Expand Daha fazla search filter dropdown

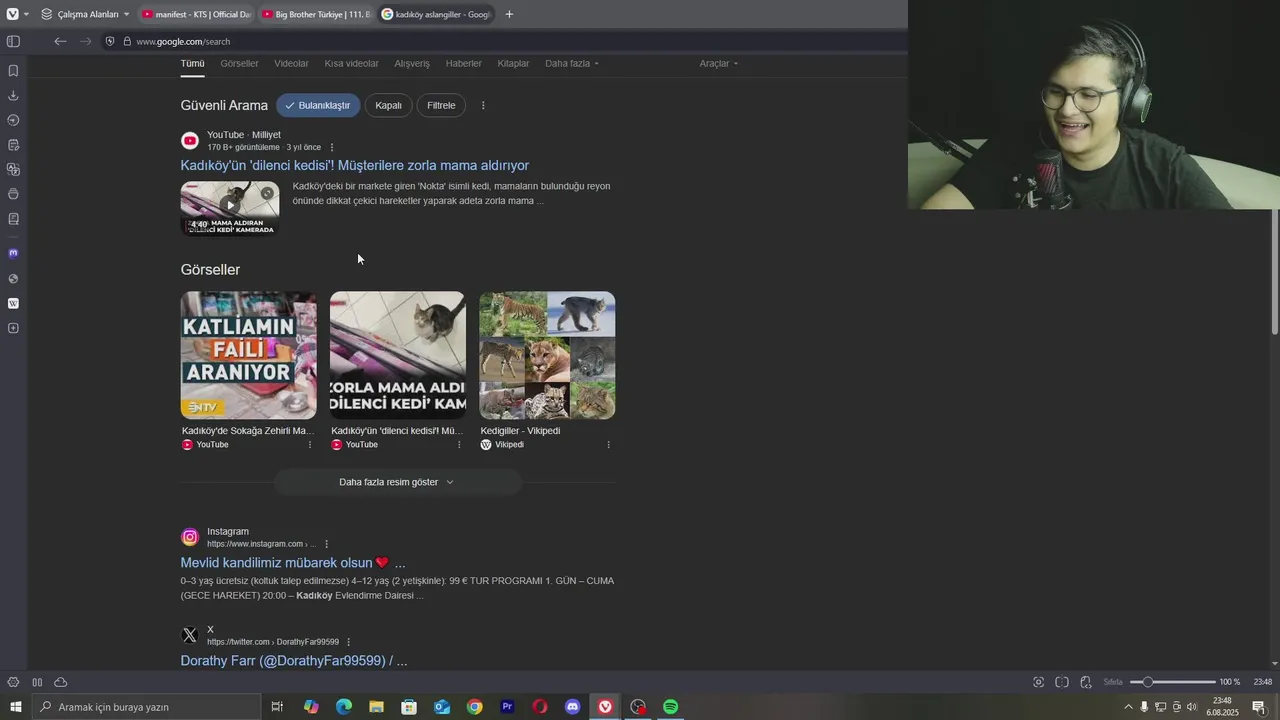[571, 64]
